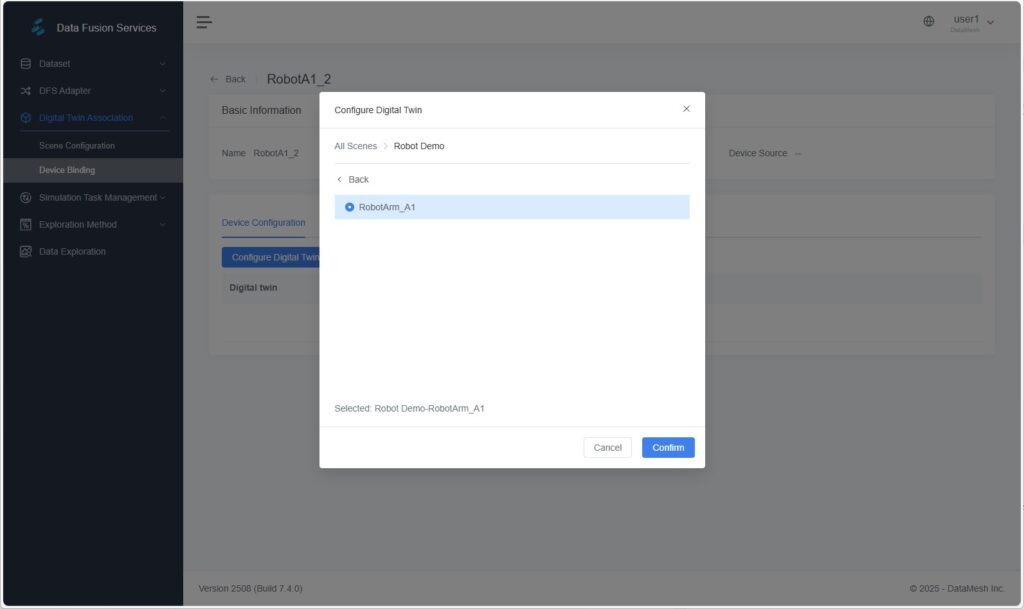Toggle the hamburger menu collapse icon
This screenshot has height=609, width=1024.
(x=204, y=22)
